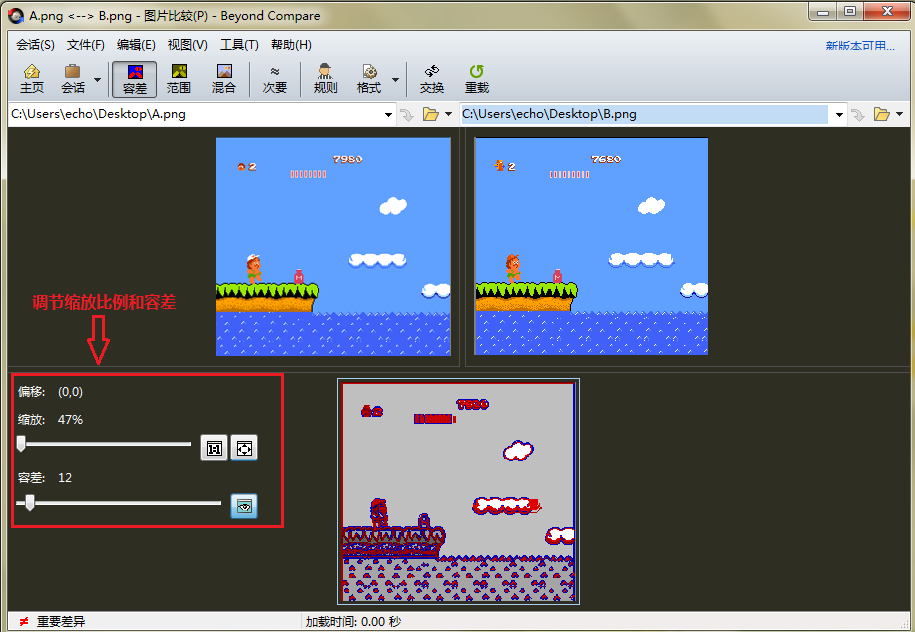The width and height of the screenshot is (915, 632).
Task: Click the difference result image
Action: click(x=459, y=492)
